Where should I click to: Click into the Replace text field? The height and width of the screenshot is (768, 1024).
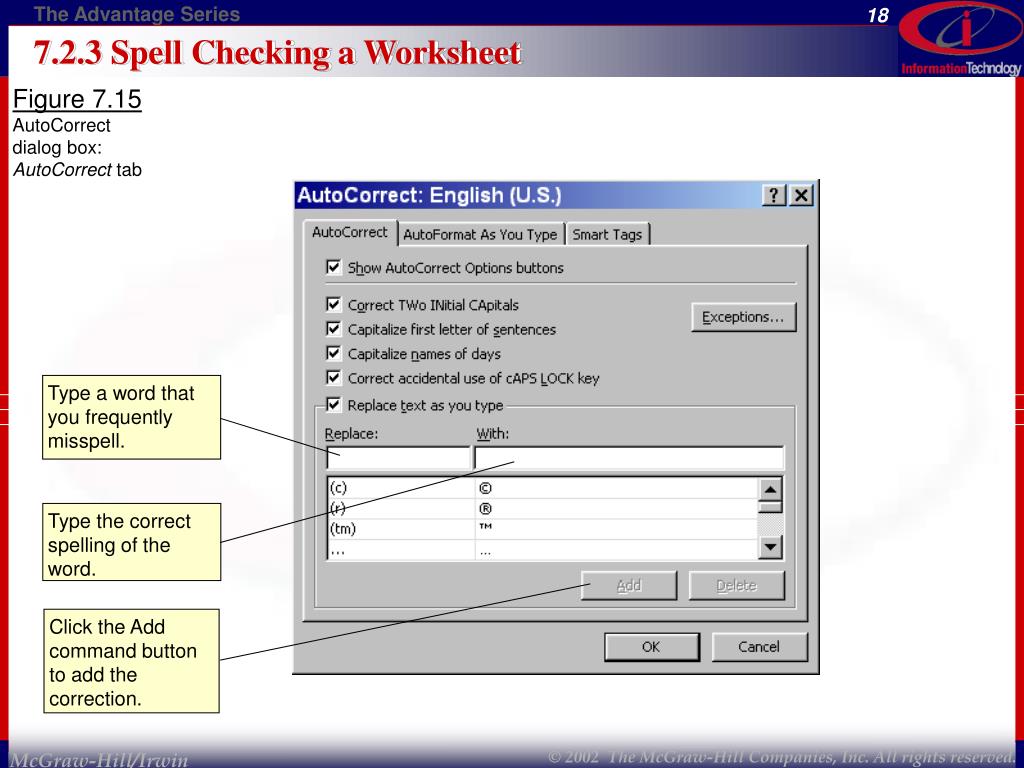[x=398, y=458]
